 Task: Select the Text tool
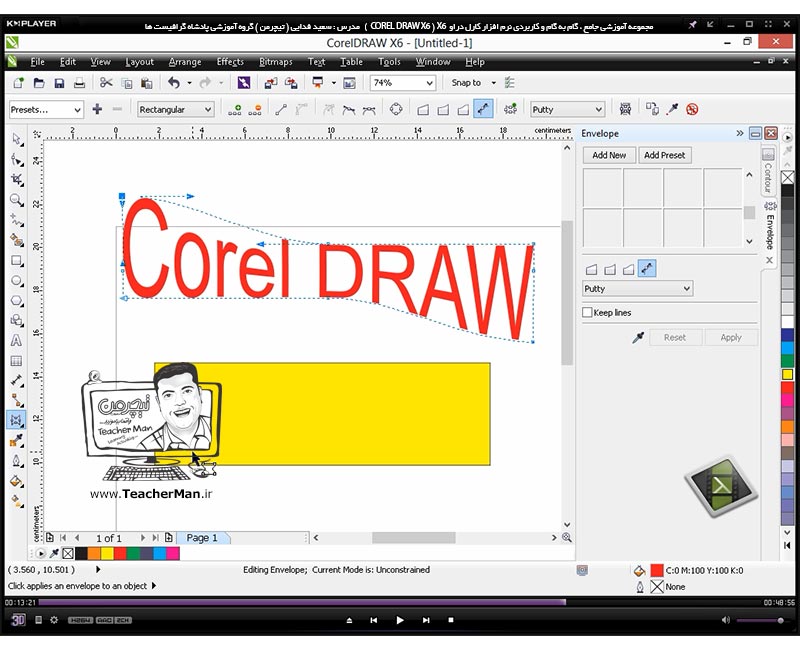click(x=16, y=340)
